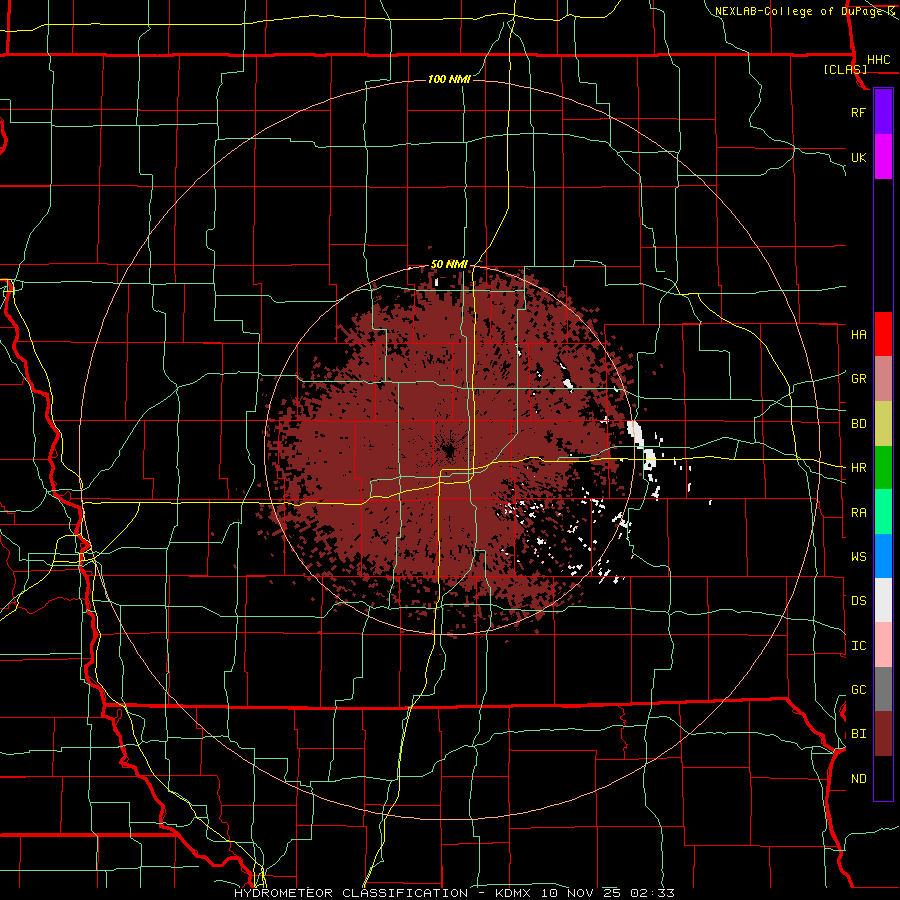The width and height of the screenshot is (900, 900).
Task: Click the dark red BI legend swatch
Action: [883, 734]
